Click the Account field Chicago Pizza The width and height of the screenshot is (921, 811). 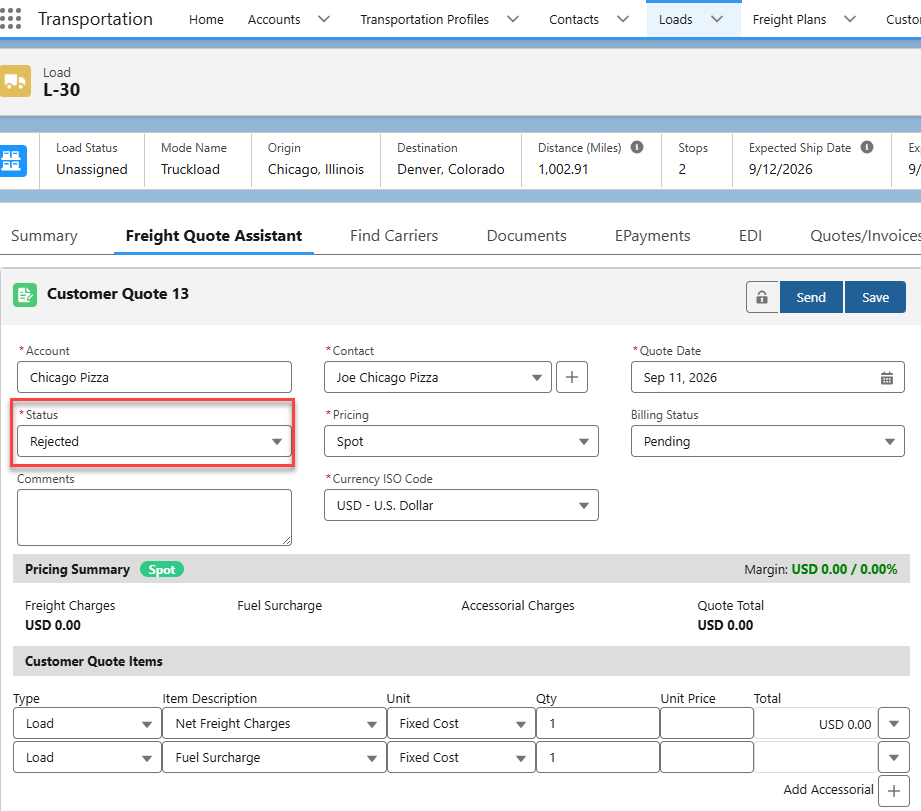click(154, 377)
